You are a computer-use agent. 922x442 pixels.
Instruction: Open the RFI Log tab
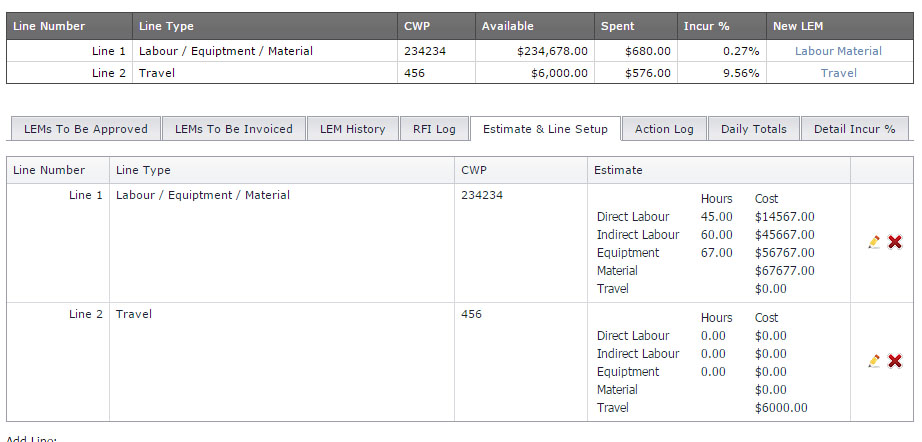point(434,129)
